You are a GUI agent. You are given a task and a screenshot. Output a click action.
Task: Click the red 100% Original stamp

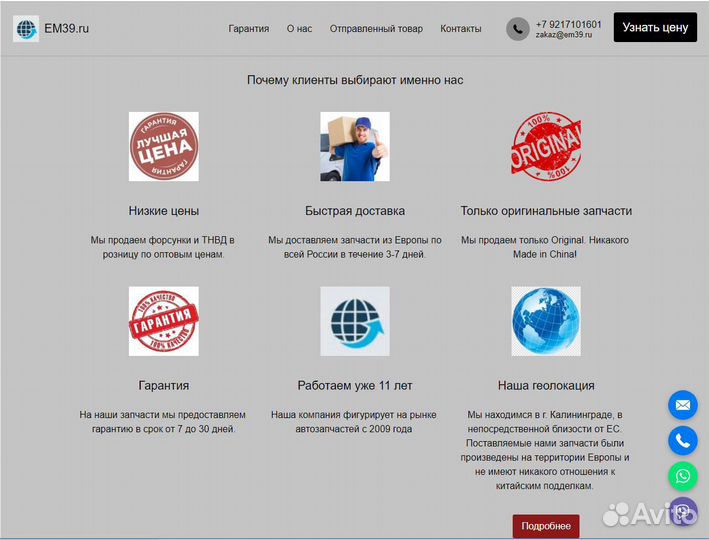pyautogui.click(x=546, y=147)
